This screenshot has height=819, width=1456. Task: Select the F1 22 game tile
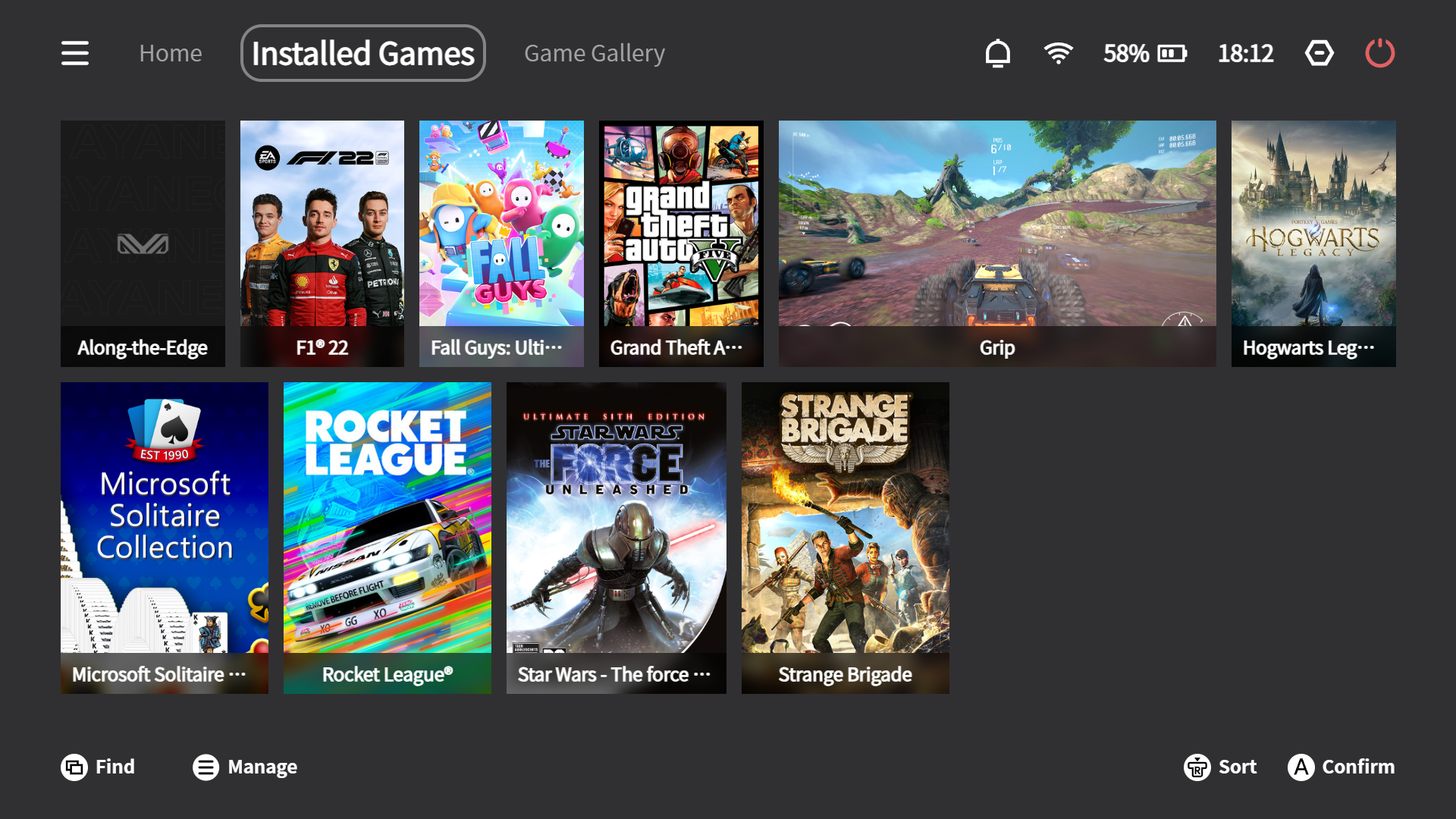click(x=322, y=243)
